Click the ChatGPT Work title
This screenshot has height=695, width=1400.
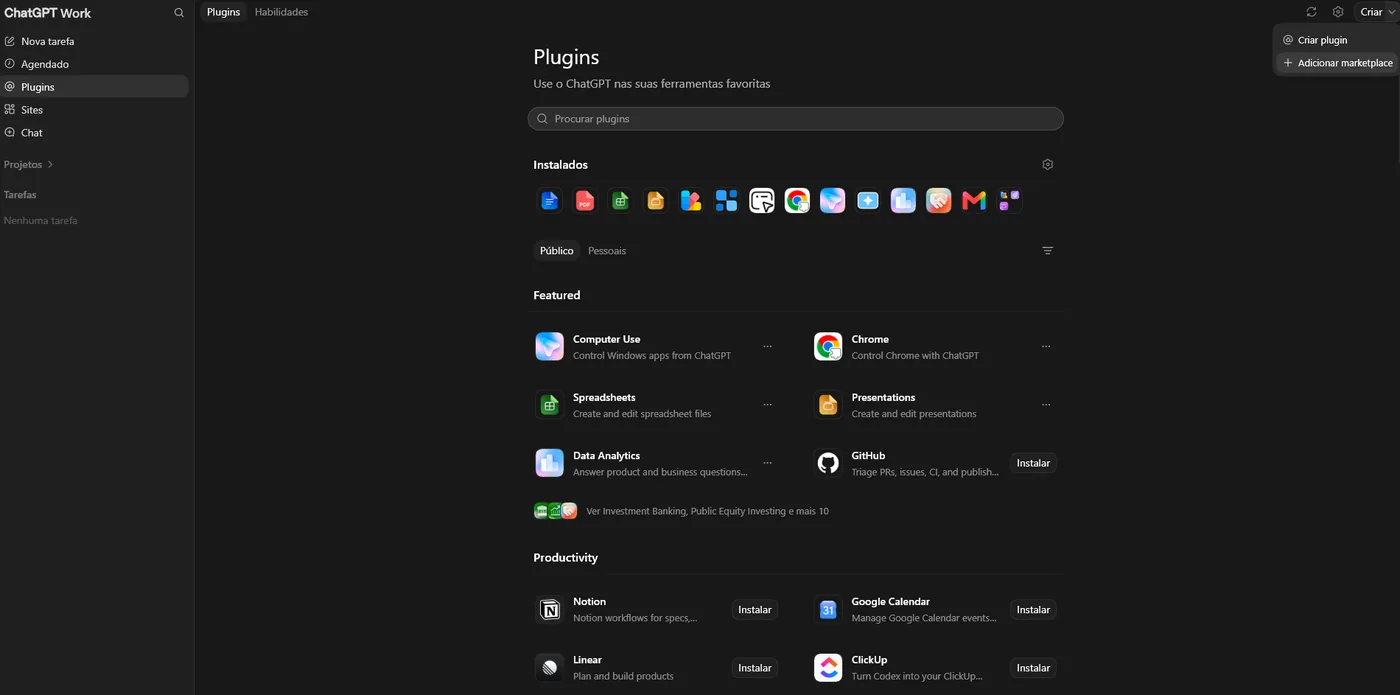[48, 13]
